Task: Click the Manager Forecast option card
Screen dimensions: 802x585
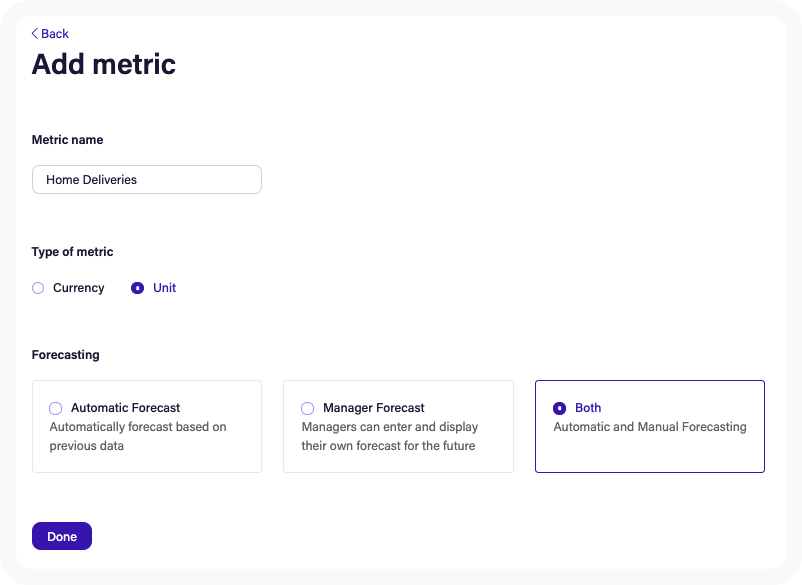Action: pyautogui.click(x=398, y=426)
